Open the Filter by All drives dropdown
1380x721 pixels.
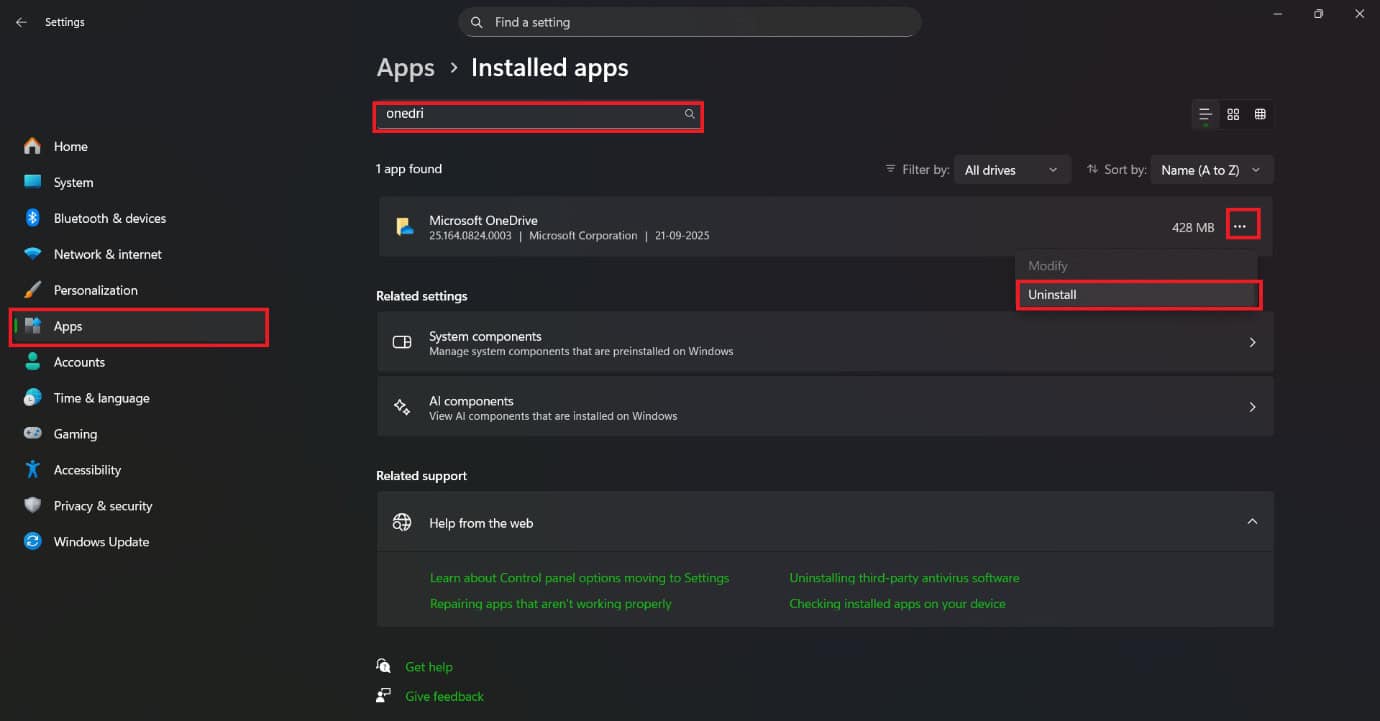(1011, 170)
